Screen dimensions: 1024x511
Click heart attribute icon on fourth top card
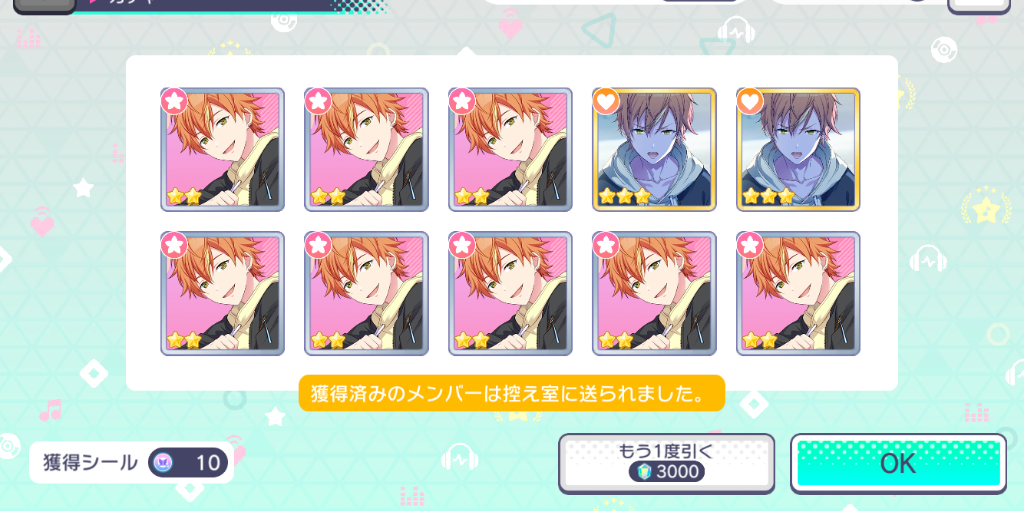coord(605,101)
